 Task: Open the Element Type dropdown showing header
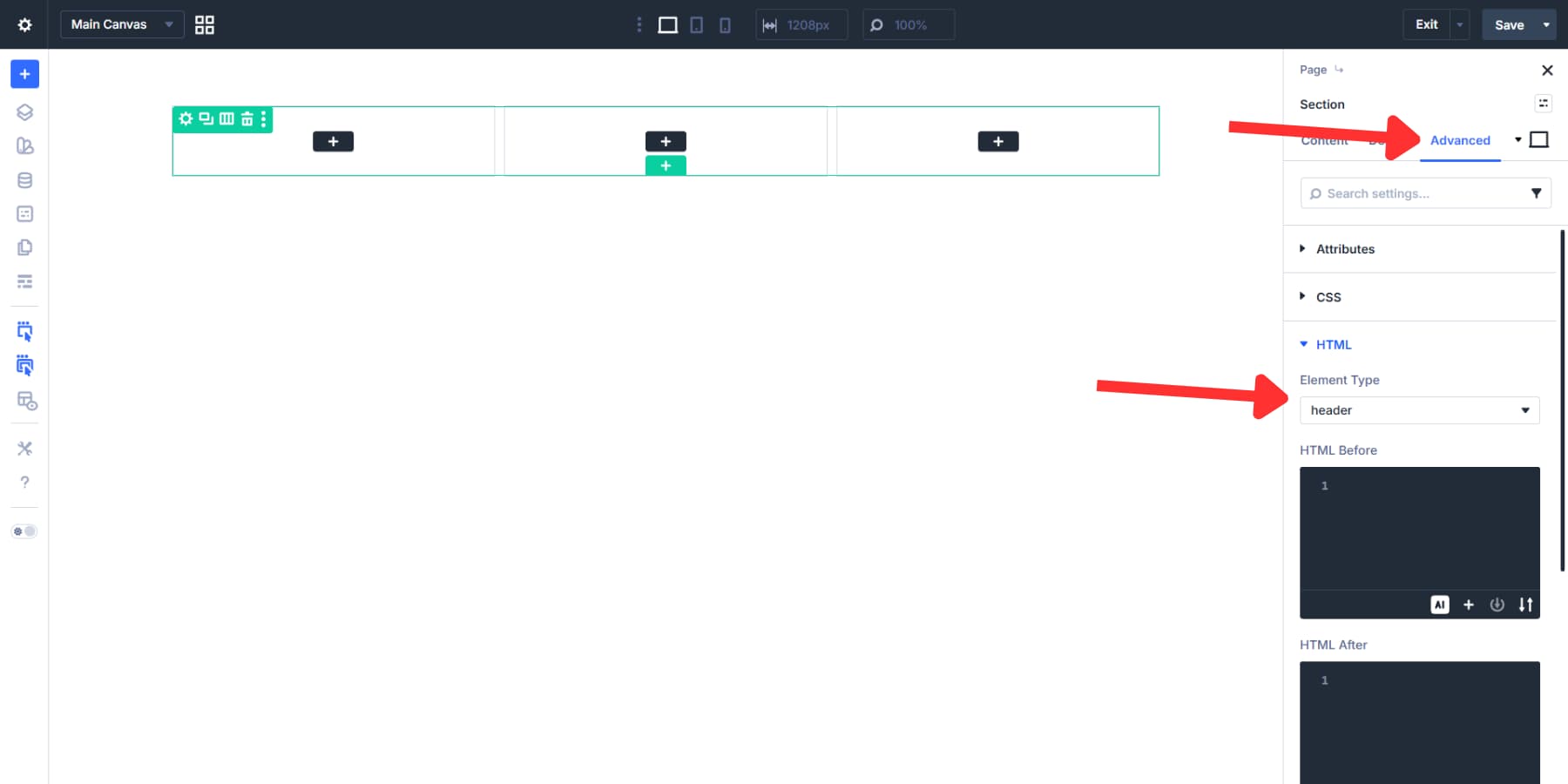pos(1419,409)
